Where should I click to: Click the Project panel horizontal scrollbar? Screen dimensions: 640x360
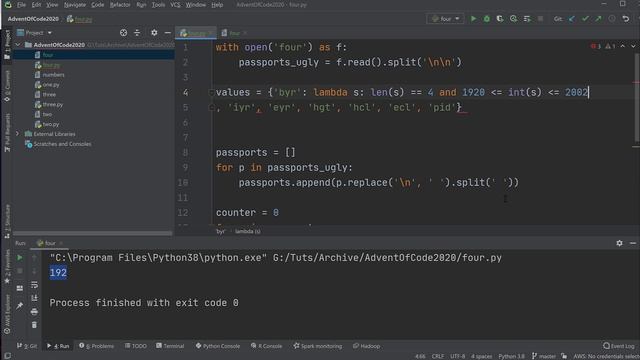click(93, 233)
